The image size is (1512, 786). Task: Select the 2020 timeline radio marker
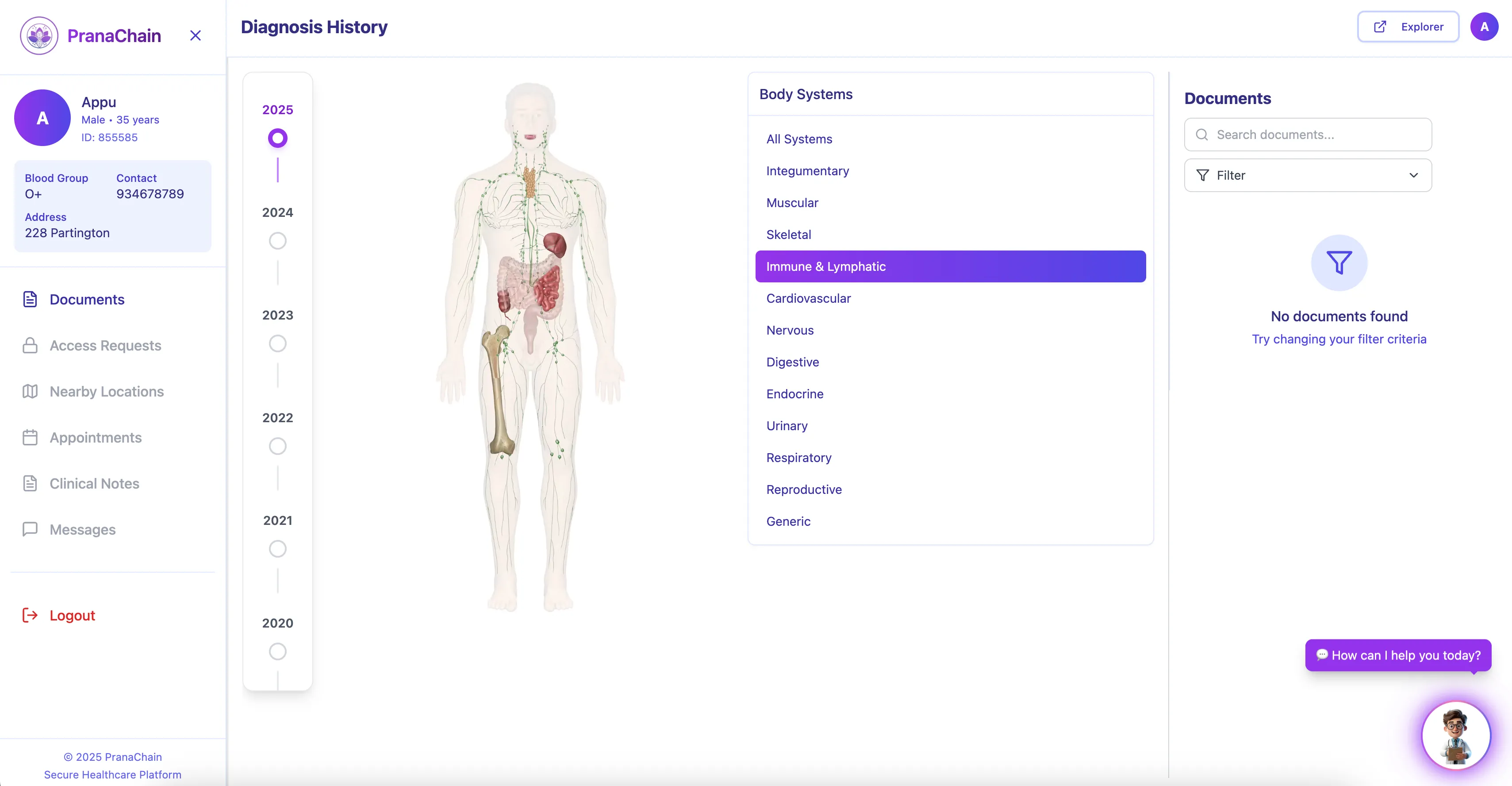point(278,651)
